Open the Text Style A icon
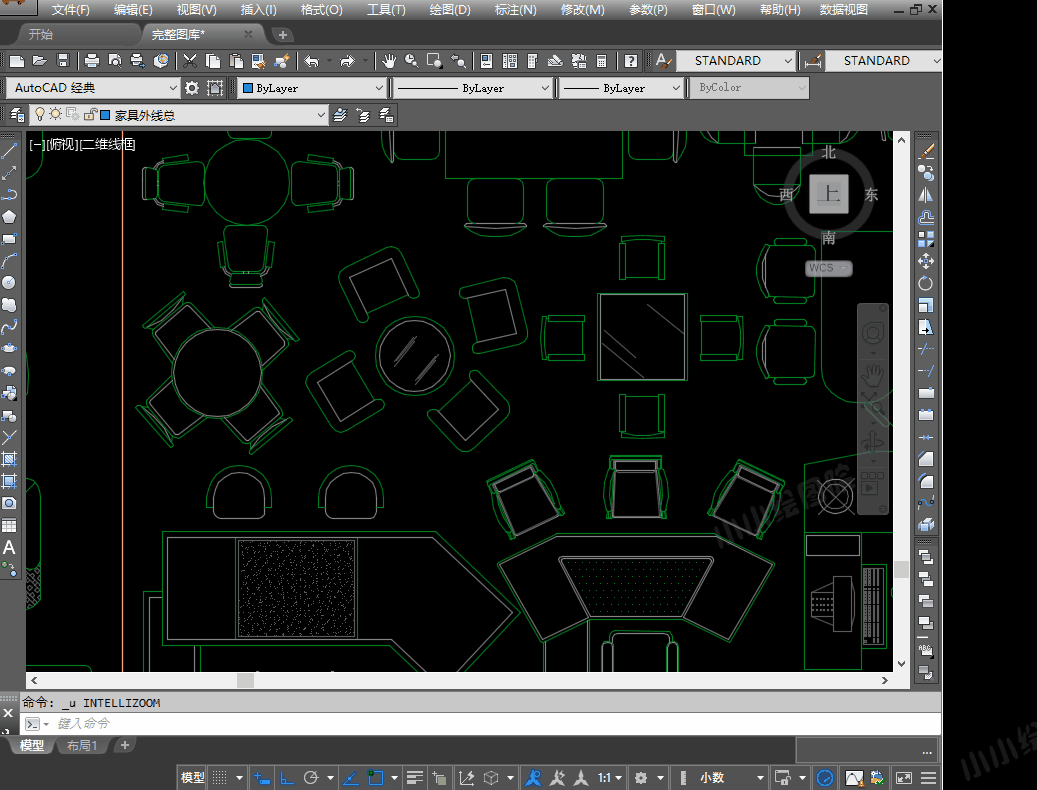 tap(663, 61)
